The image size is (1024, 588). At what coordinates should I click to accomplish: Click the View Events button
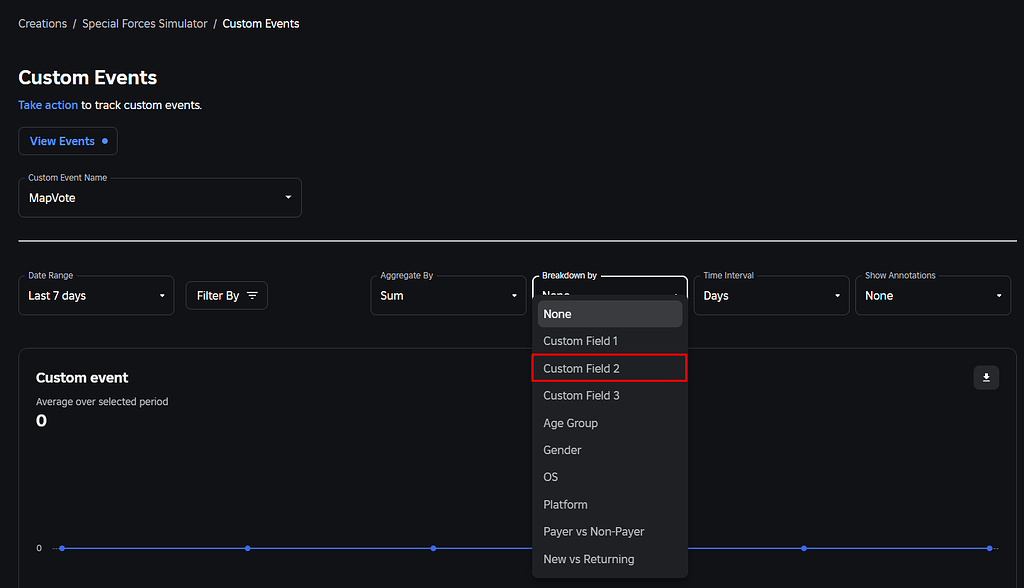coord(67,141)
